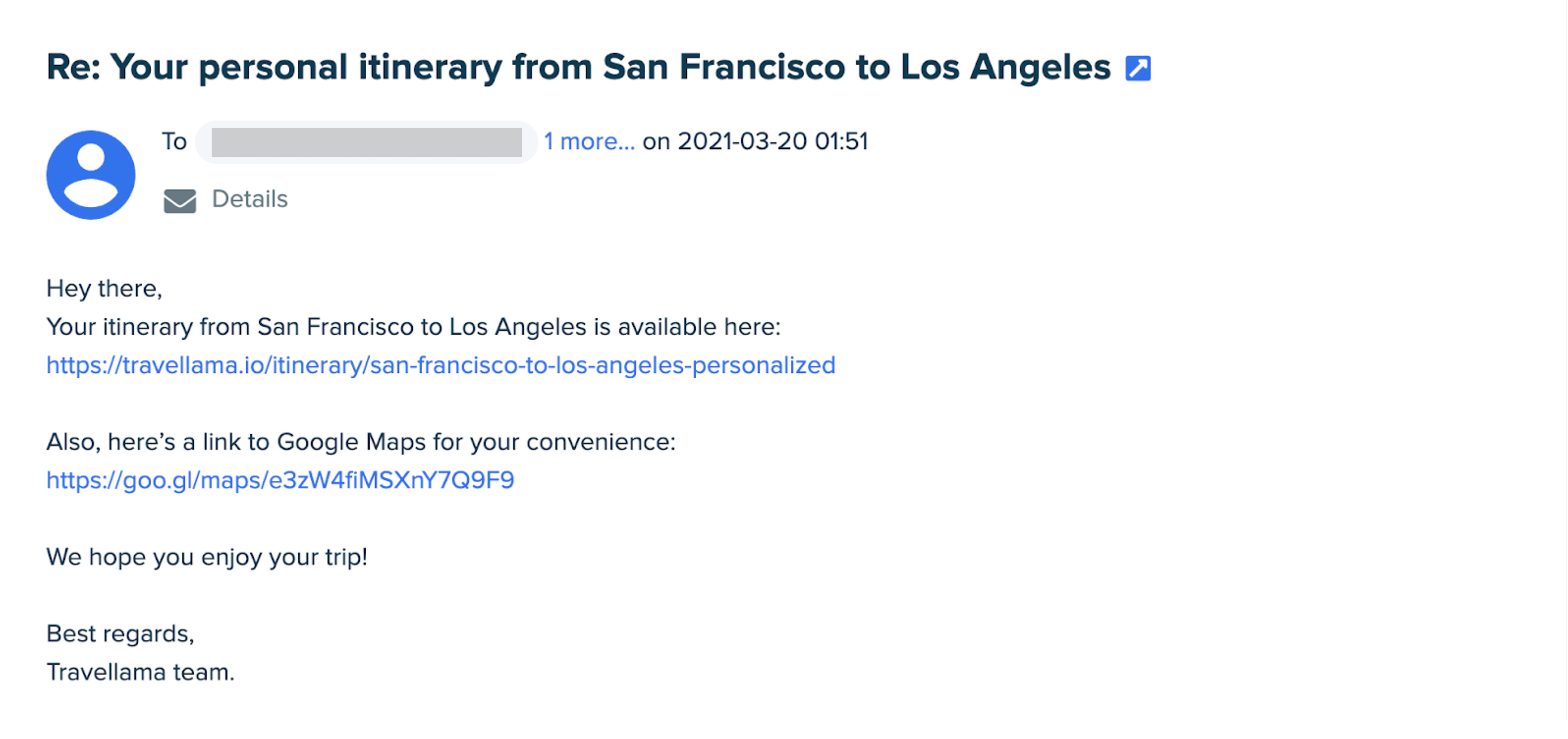Open email in new window icon
This screenshot has height=739, width=1568.
(x=1137, y=68)
